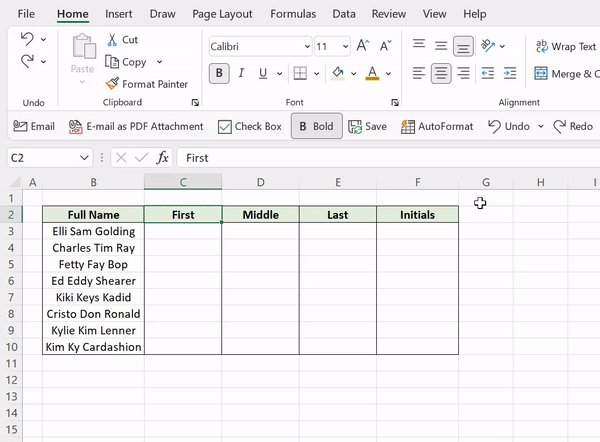Viewport: 600px width, 442px height.
Task: Switch to Page Layout tab
Action: click(222, 14)
